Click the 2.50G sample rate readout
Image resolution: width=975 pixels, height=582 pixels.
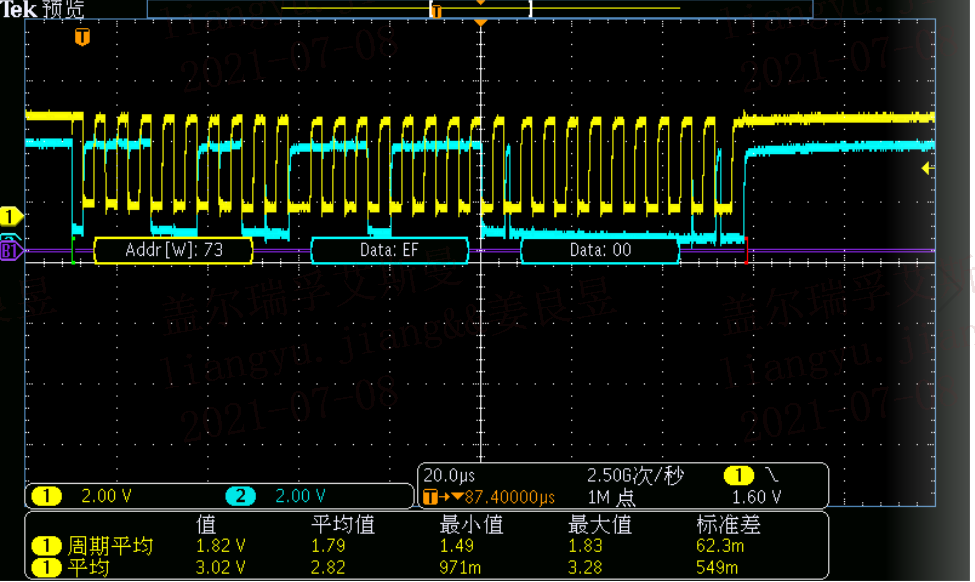point(635,476)
